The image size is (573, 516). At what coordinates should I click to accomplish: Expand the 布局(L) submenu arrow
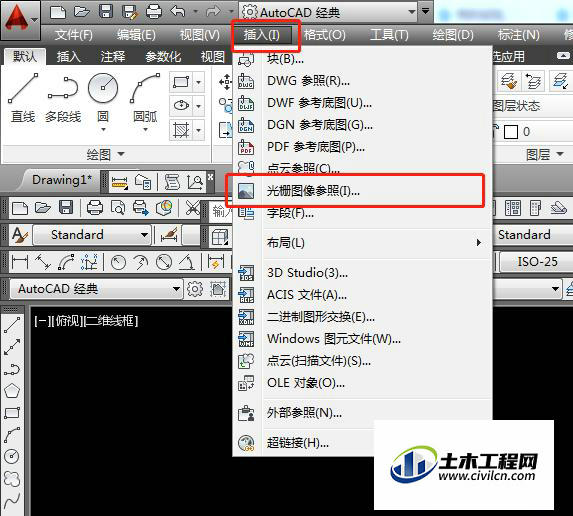479,243
